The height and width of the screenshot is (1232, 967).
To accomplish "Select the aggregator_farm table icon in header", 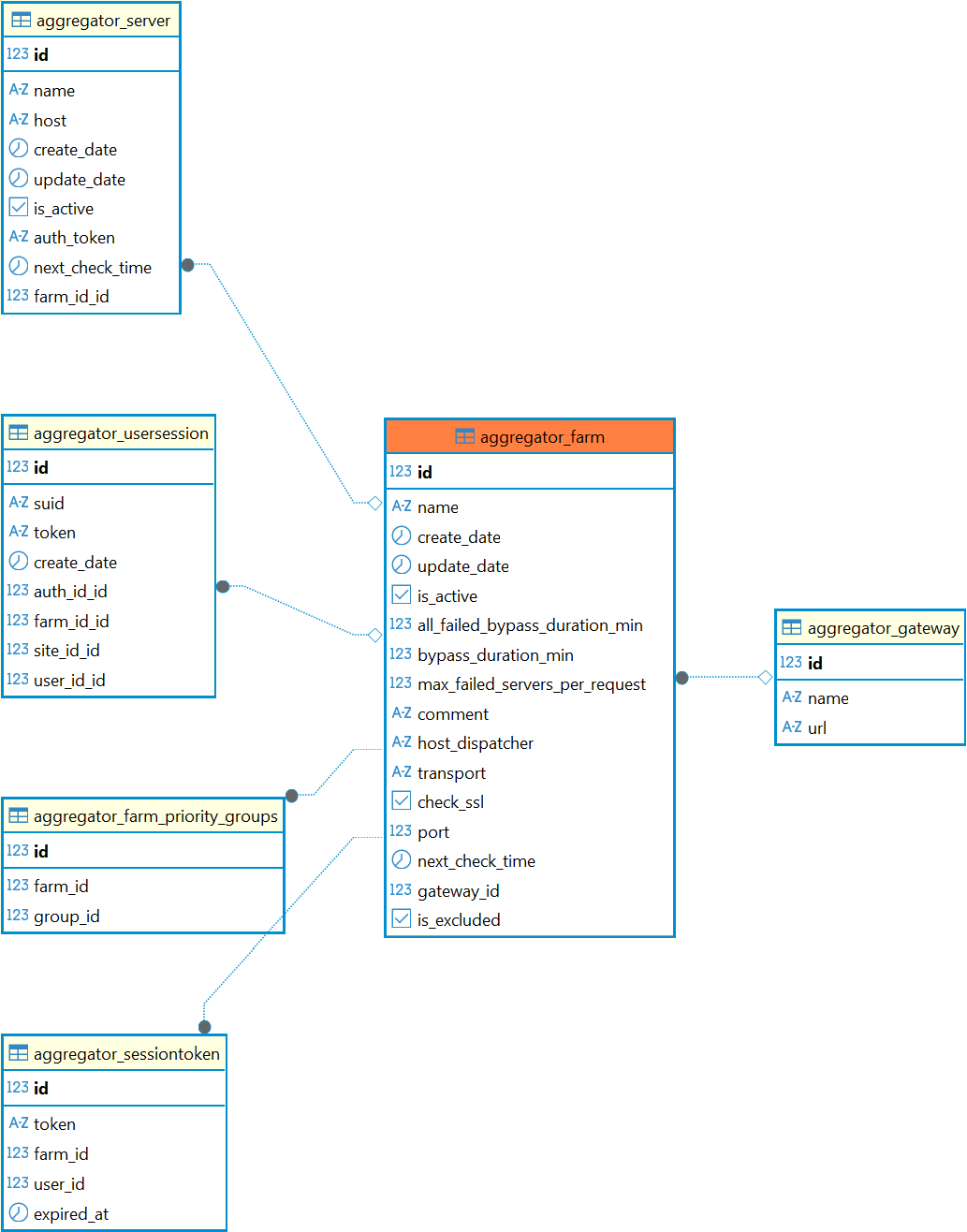I will 464,436.
